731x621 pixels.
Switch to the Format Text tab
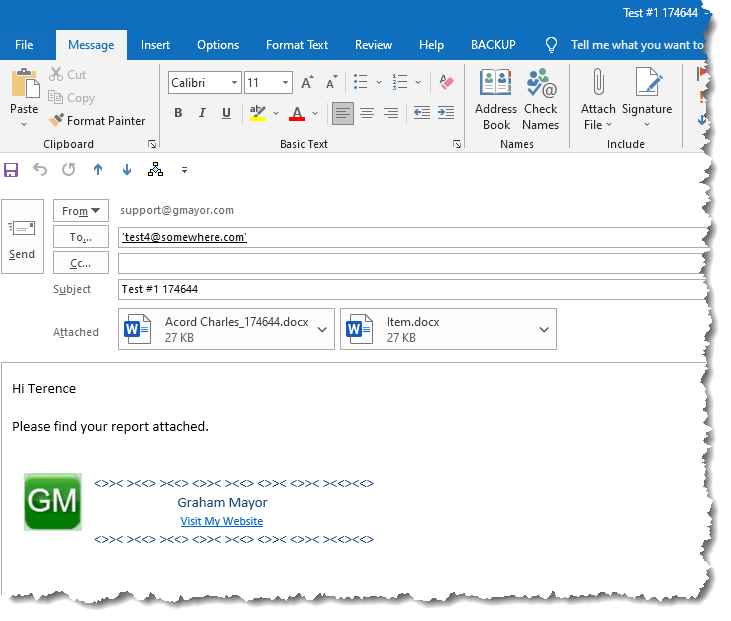click(297, 45)
